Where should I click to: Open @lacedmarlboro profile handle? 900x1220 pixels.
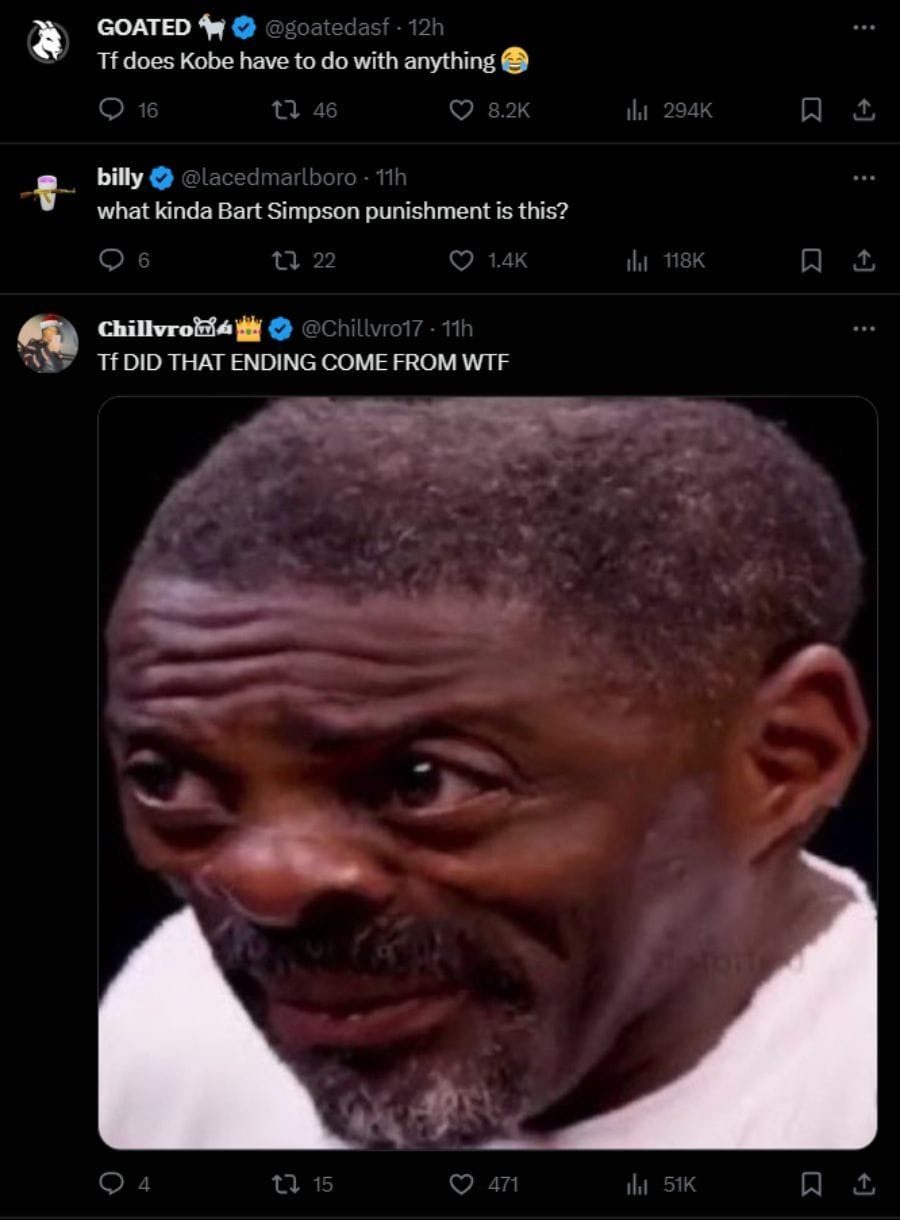[x=267, y=177]
